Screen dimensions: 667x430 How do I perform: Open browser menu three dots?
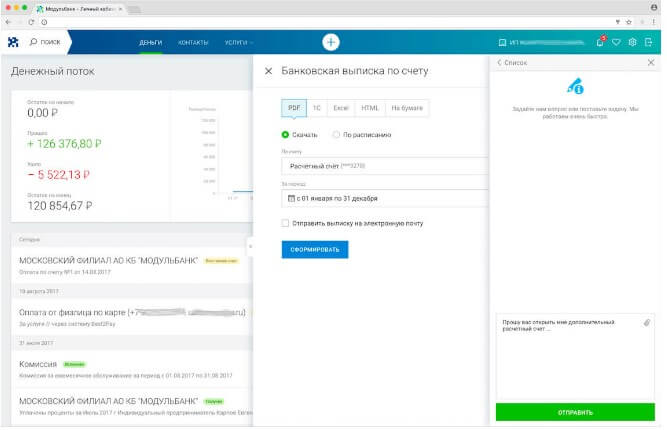tap(654, 22)
